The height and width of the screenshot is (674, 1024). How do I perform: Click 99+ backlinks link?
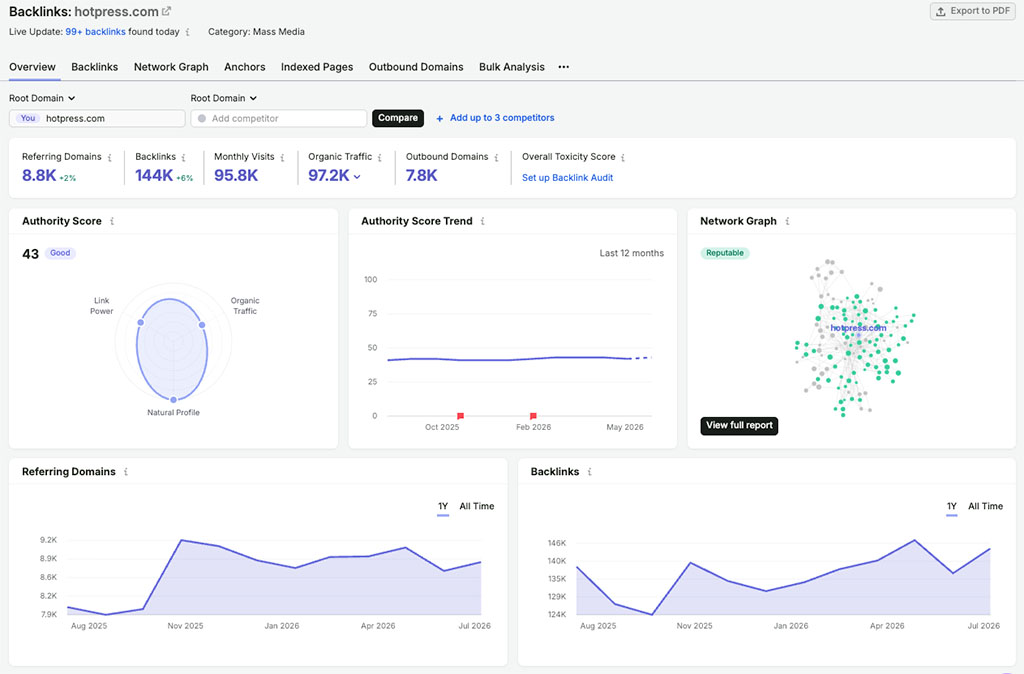(x=95, y=32)
